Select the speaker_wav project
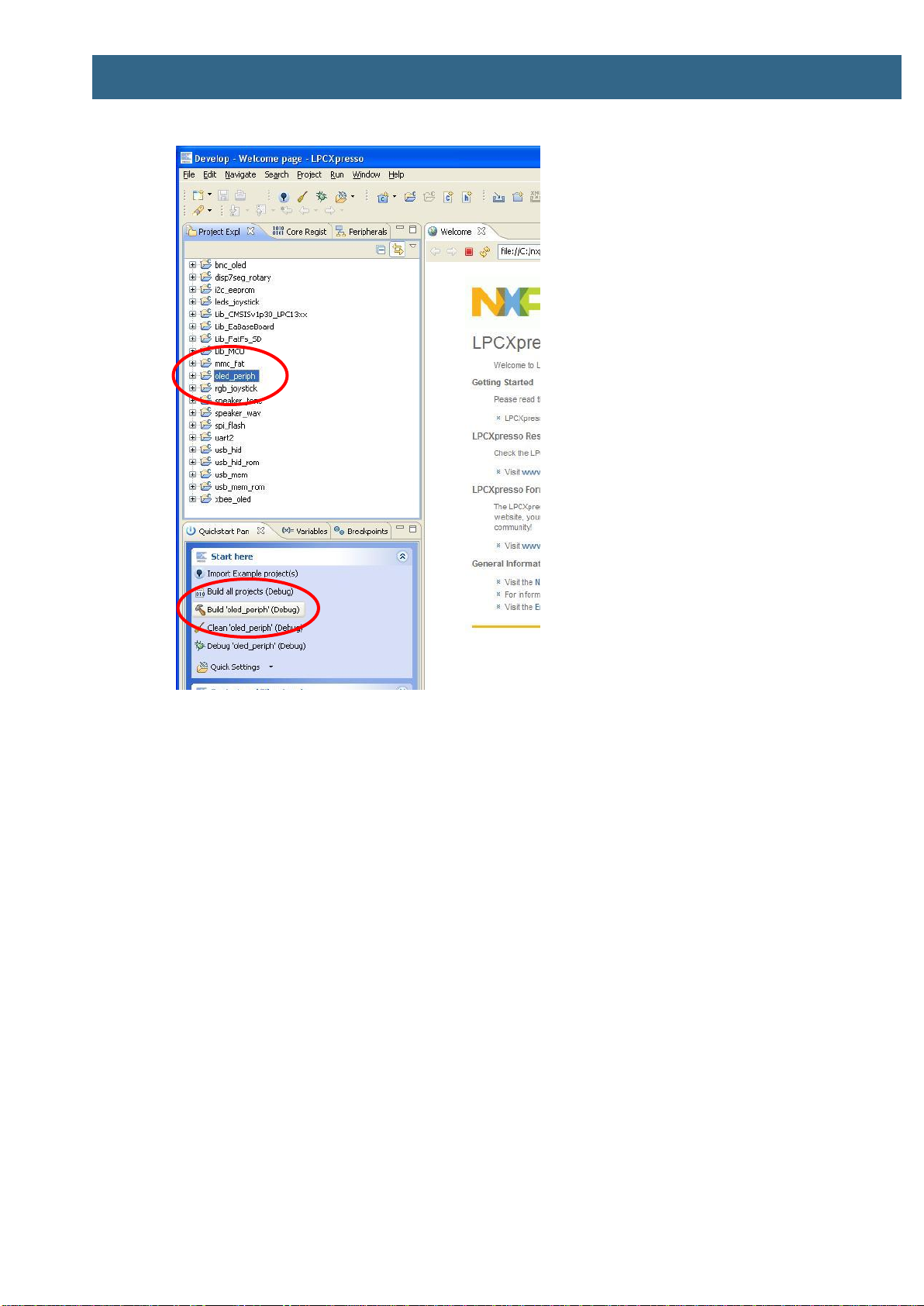Viewport: 924px width, 1306px height. [x=237, y=413]
